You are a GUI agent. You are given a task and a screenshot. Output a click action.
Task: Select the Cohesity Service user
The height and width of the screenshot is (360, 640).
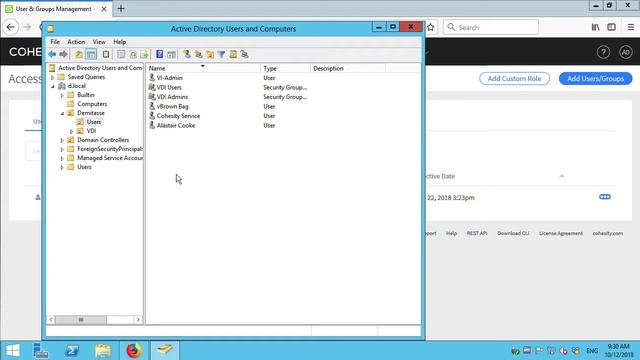pos(178,116)
